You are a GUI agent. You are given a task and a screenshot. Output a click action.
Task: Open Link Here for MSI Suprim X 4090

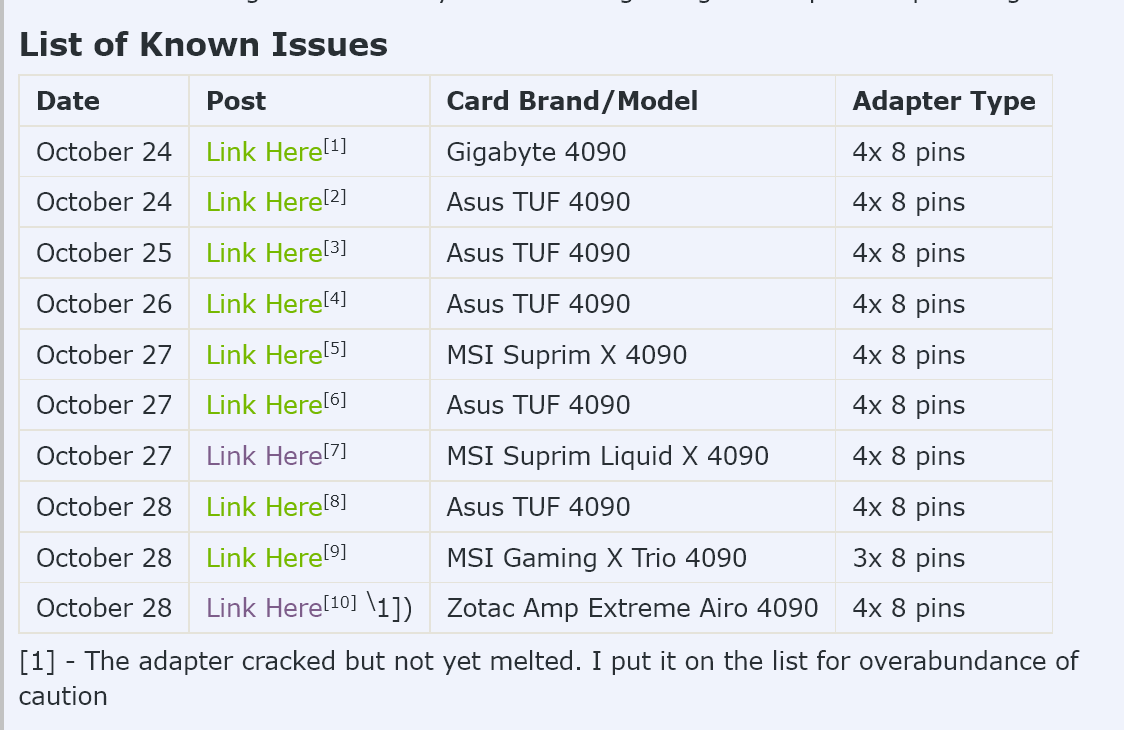[264, 356]
